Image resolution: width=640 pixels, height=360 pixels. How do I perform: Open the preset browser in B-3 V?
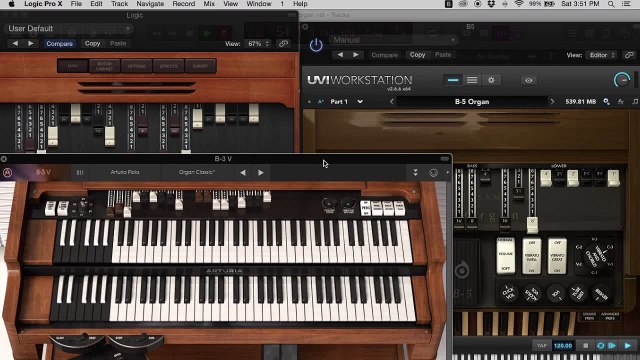(80, 173)
